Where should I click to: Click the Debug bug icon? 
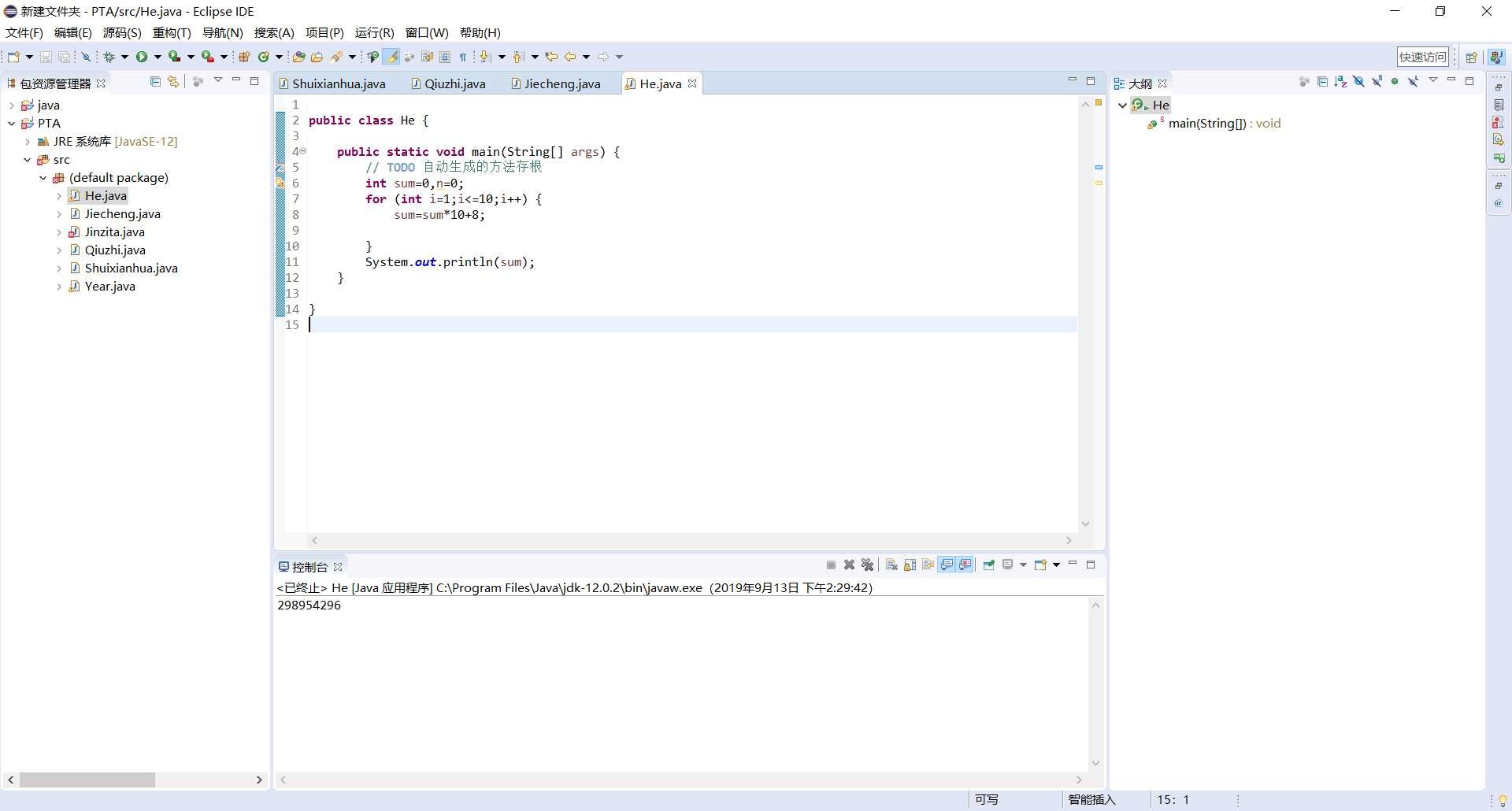pos(109,57)
